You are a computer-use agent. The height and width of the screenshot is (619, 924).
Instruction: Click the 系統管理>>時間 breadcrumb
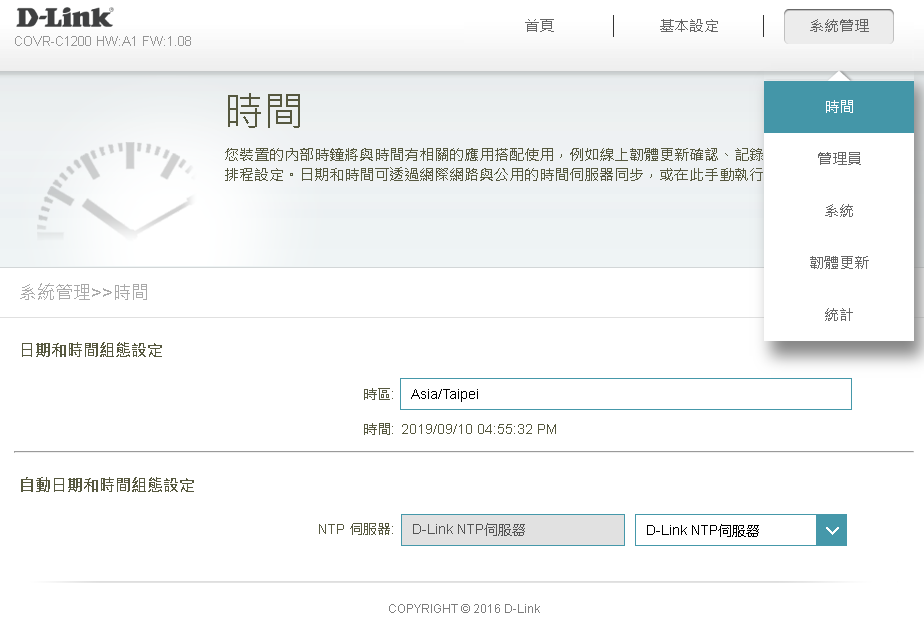84,293
